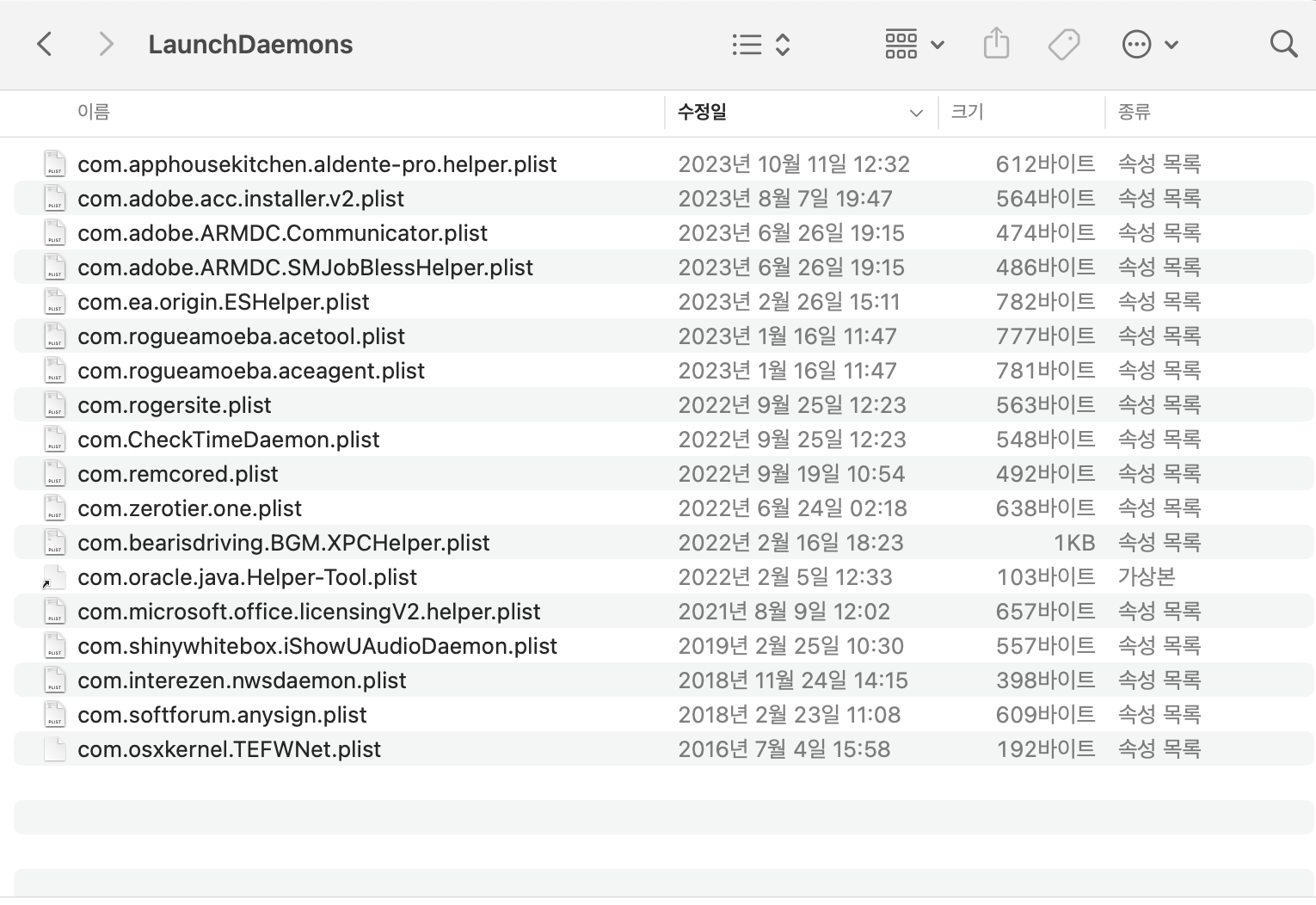This screenshot has height=905, width=1316.
Task: Select file name com.apphousekitchen.aldente-pro.helper.plist
Action: coord(317,164)
